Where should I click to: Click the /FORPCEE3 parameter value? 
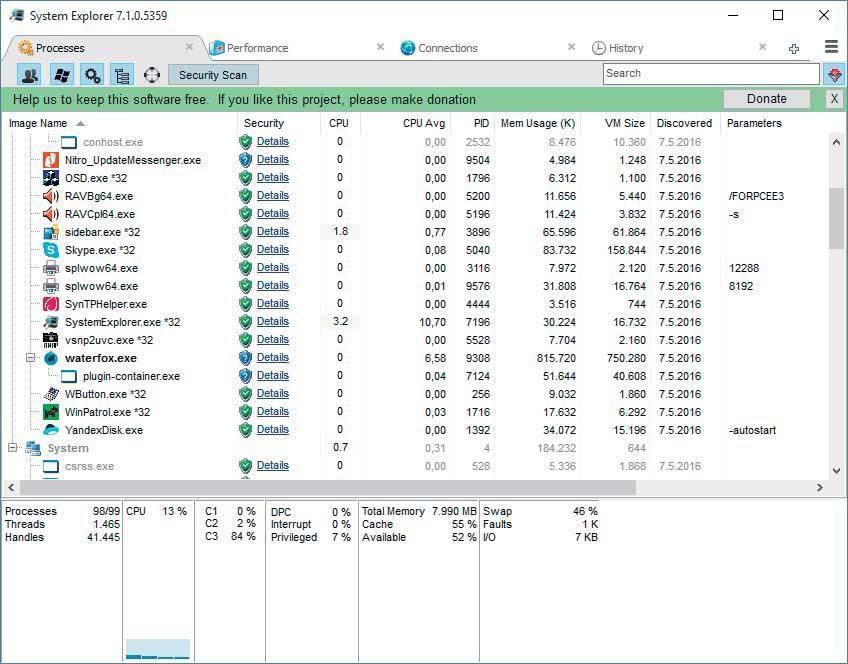click(x=756, y=196)
